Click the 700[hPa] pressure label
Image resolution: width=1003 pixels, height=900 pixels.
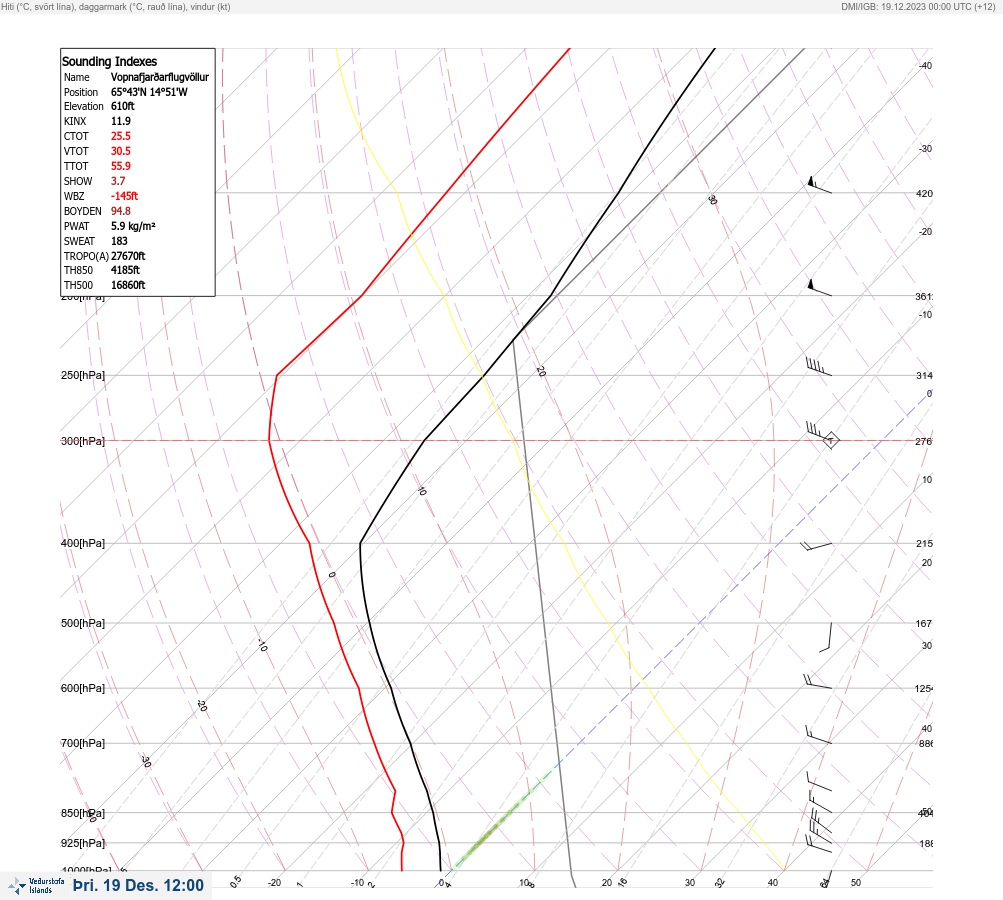click(83, 743)
